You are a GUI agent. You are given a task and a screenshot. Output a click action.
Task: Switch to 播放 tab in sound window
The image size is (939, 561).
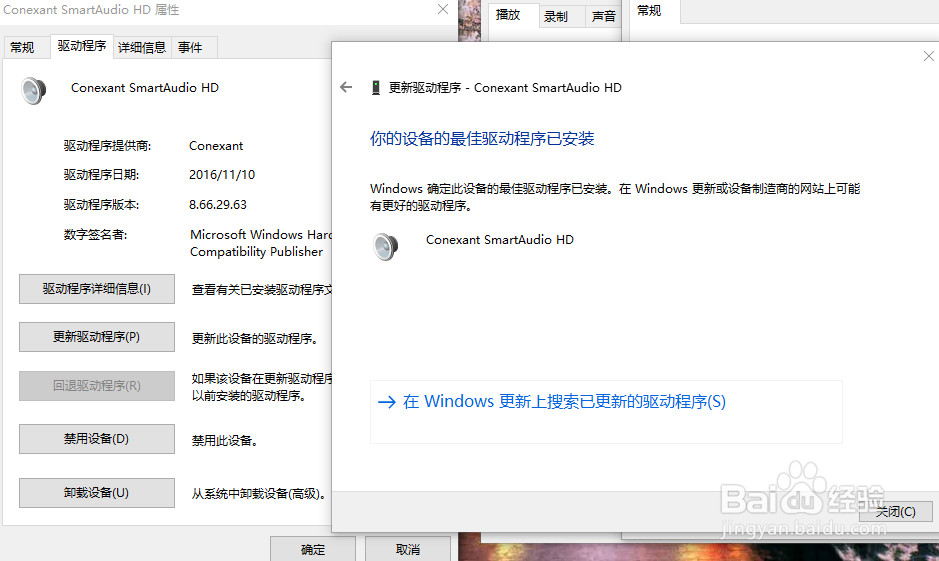pos(508,15)
